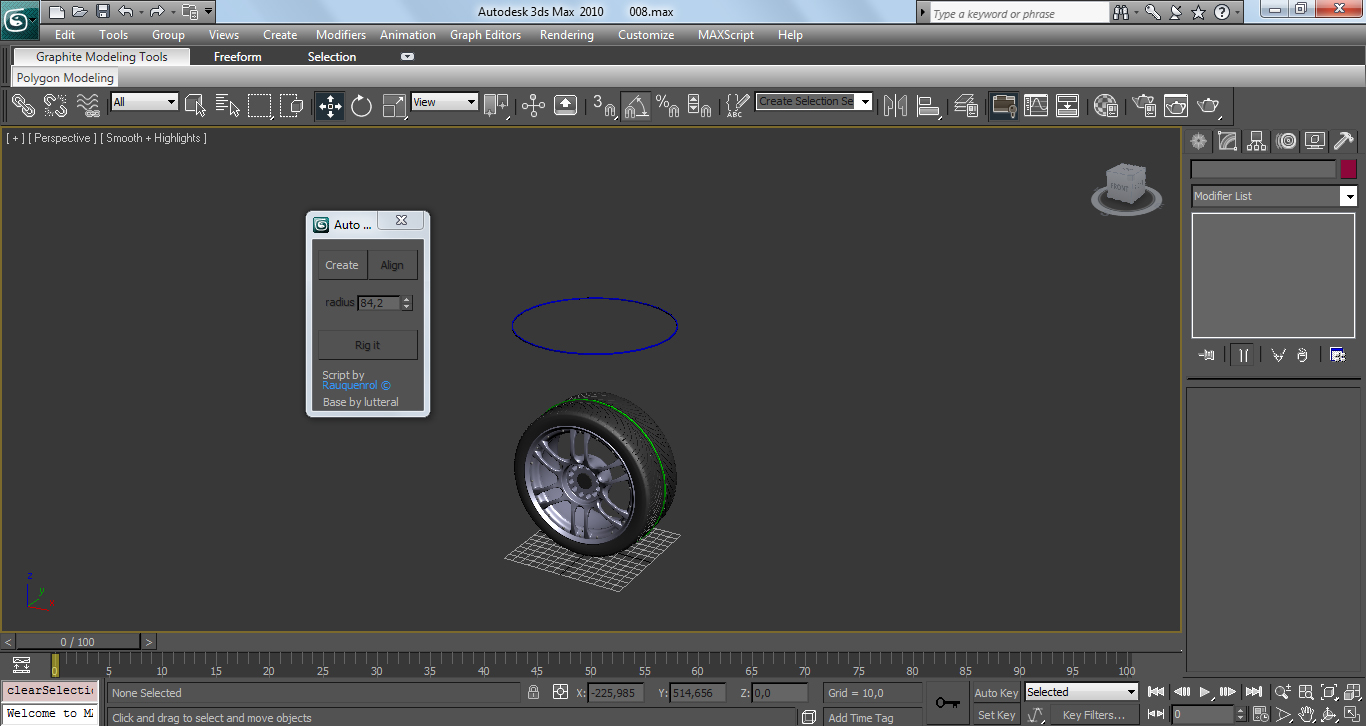The image size is (1366, 726).
Task: Open the Render Setup dialog
Action: [x=1141, y=105]
